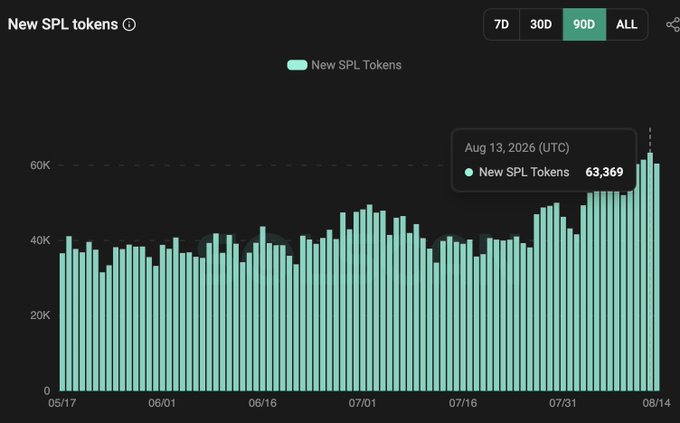Viewport: 680px width, 423px height.
Task: Click the 63,369 tooltip value
Action: point(604,172)
